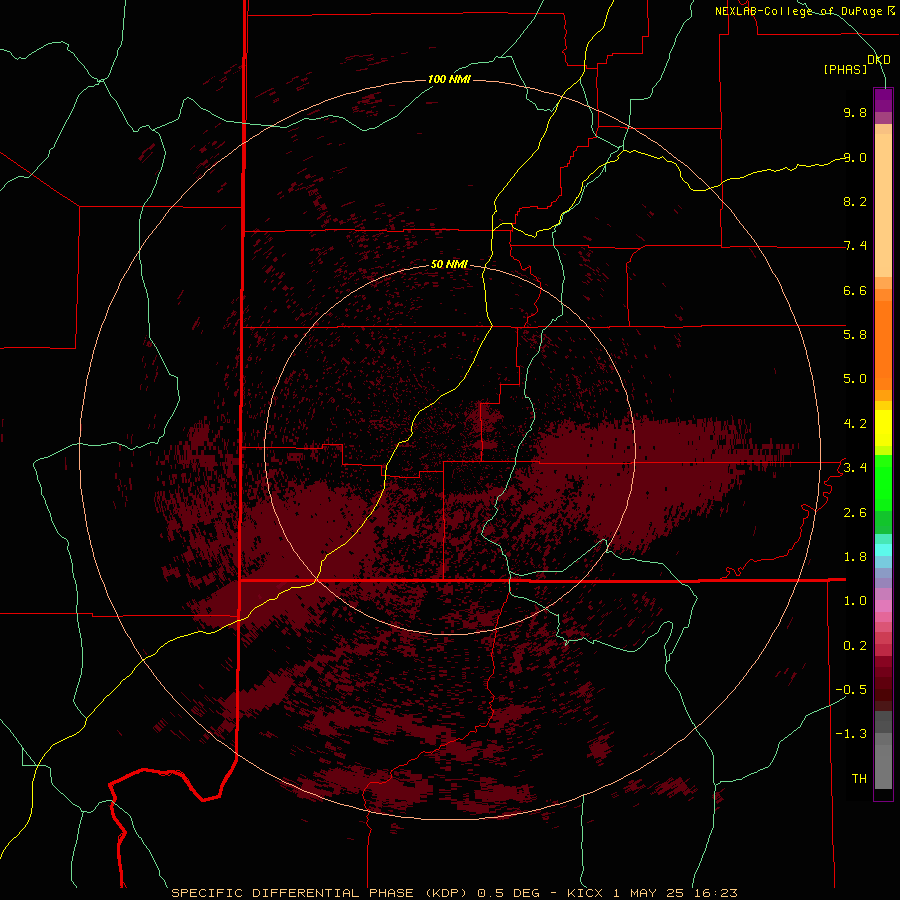
Task: Click the 7.4 value on the scale
Action: point(855,246)
